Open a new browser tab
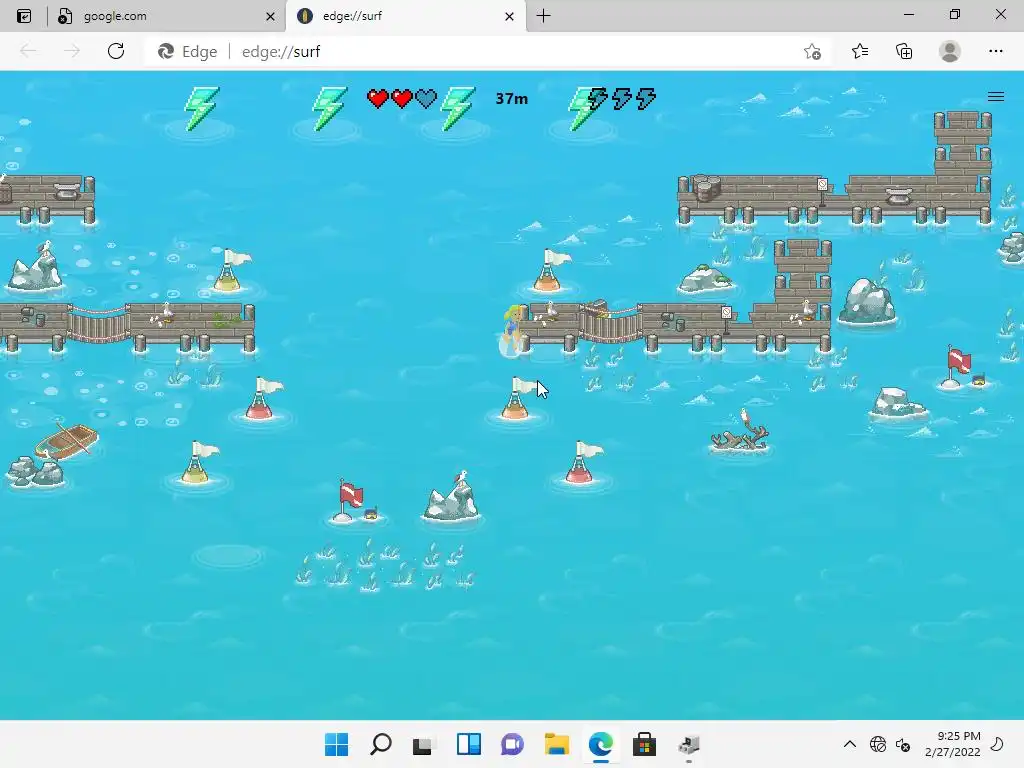The height and width of the screenshot is (768, 1024). click(543, 16)
